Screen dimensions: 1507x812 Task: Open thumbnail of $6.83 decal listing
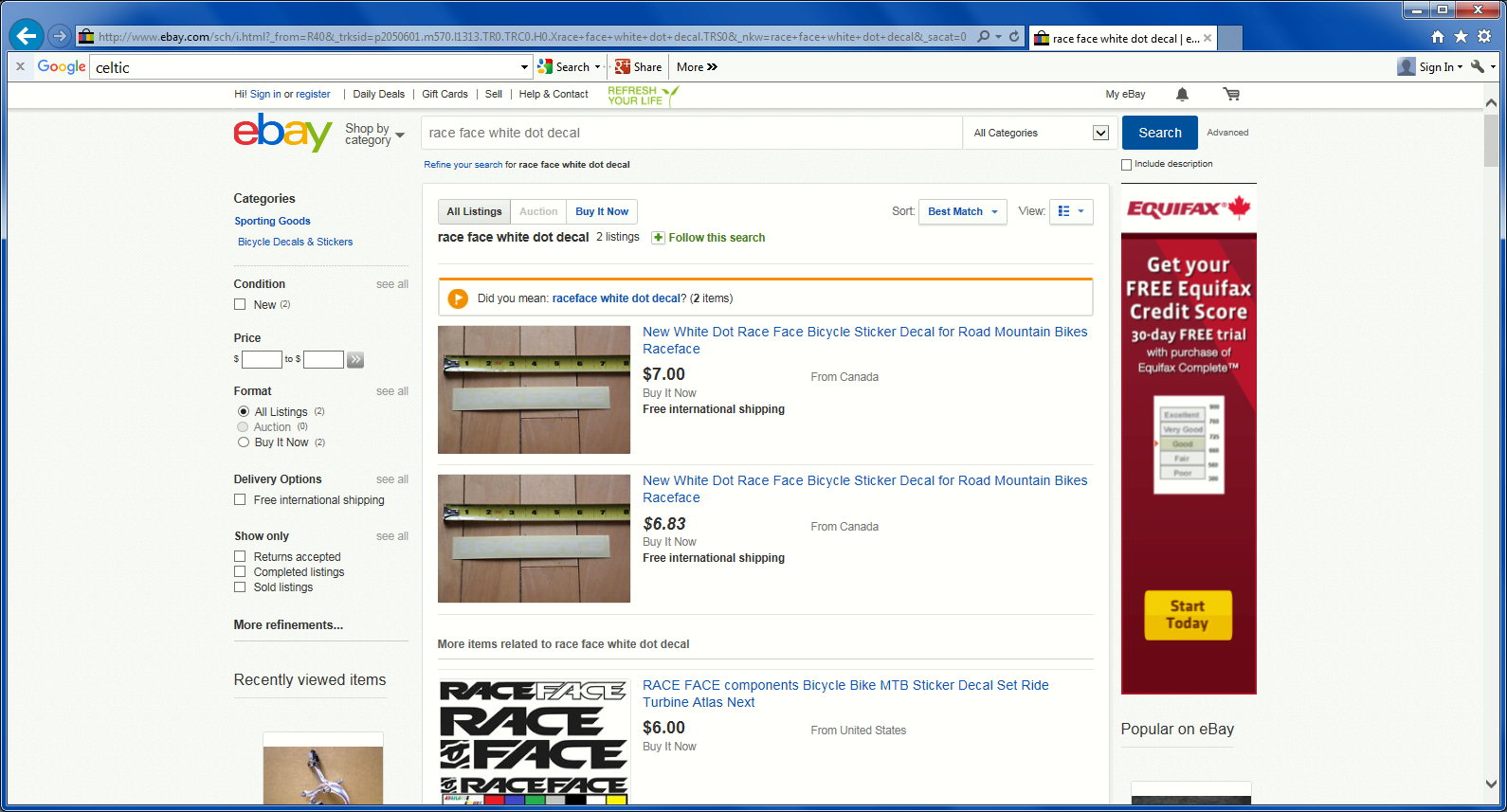(x=534, y=538)
